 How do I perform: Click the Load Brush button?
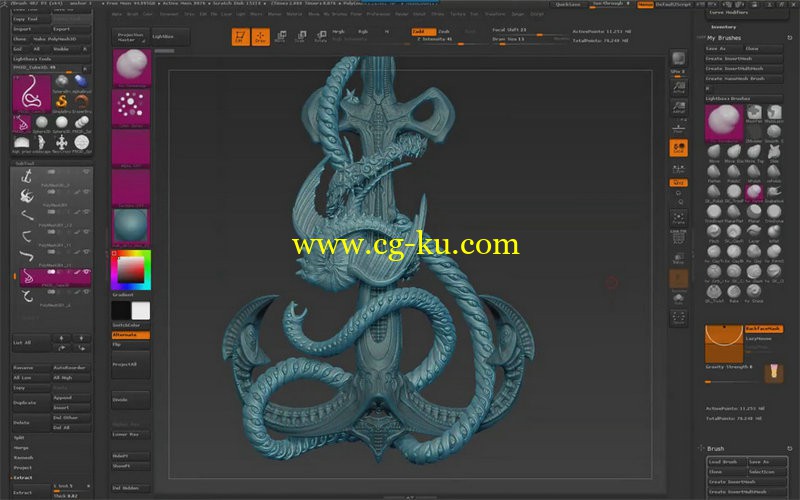pyautogui.click(x=726, y=462)
